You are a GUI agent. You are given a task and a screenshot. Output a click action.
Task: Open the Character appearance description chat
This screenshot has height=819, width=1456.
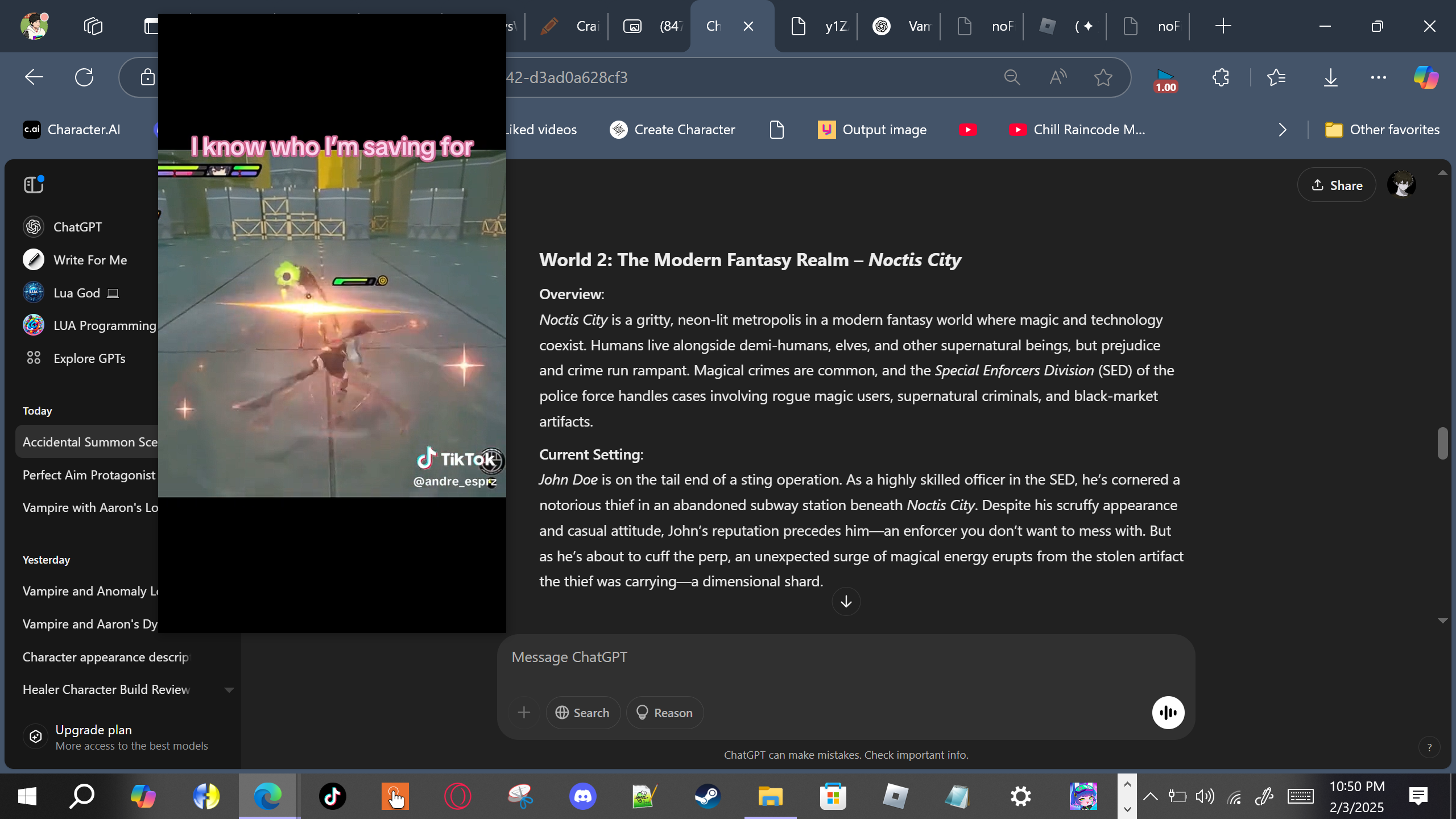106,657
